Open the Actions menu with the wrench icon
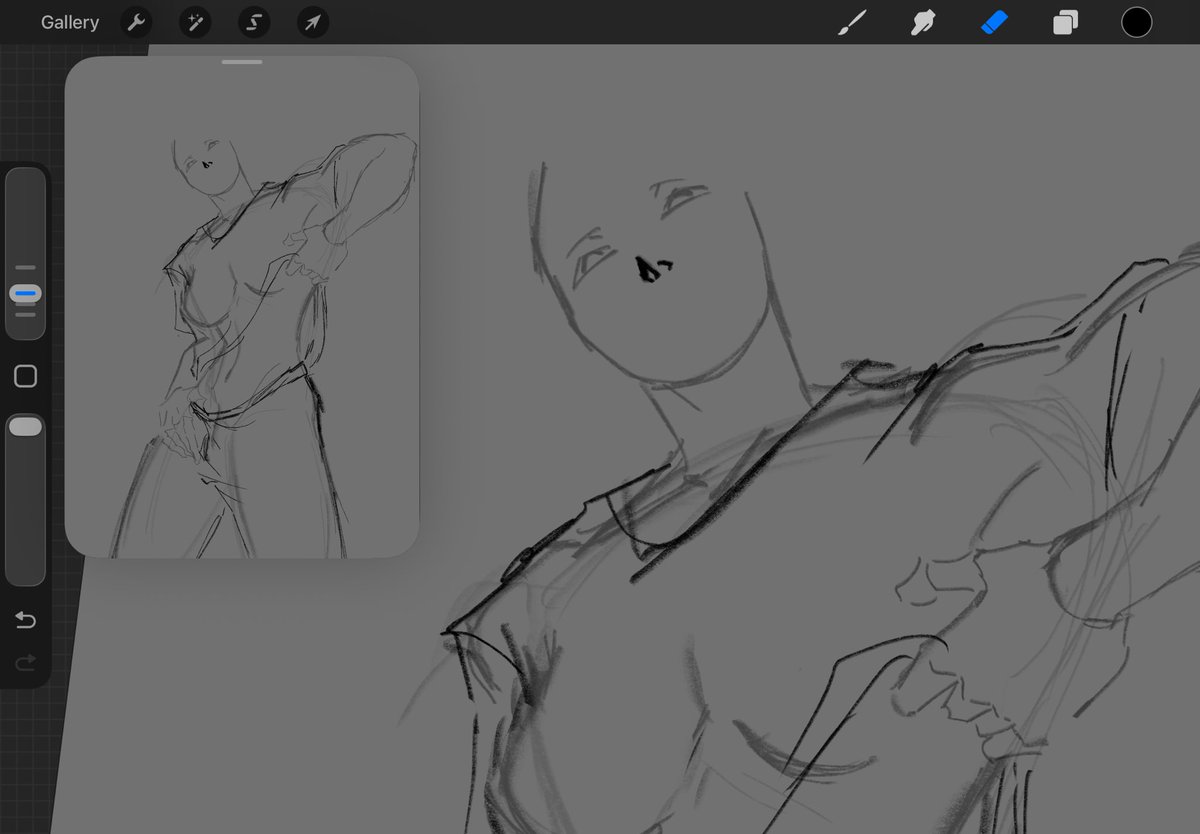Screen dimensions: 1200x834 (136, 22)
